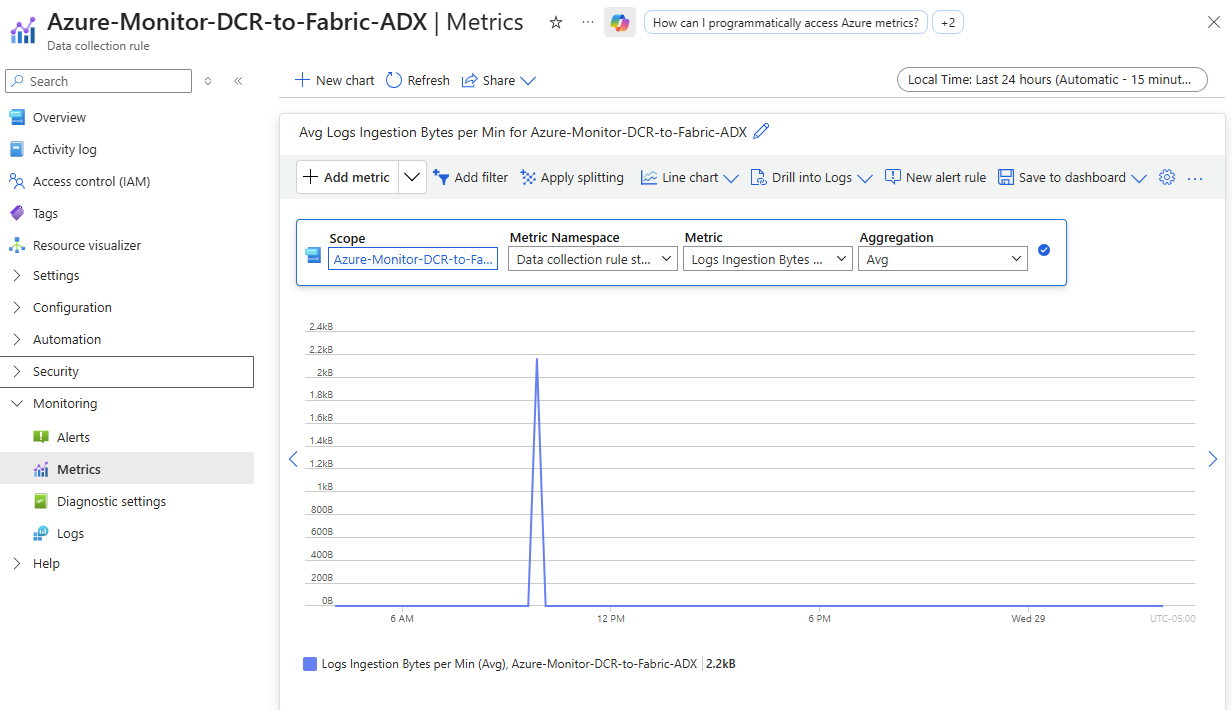Collapse the sidebar with the double chevron
Image resolution: width=1232 pixels, height=710 pixels.
pyautogui.click(x=238, y=81)
